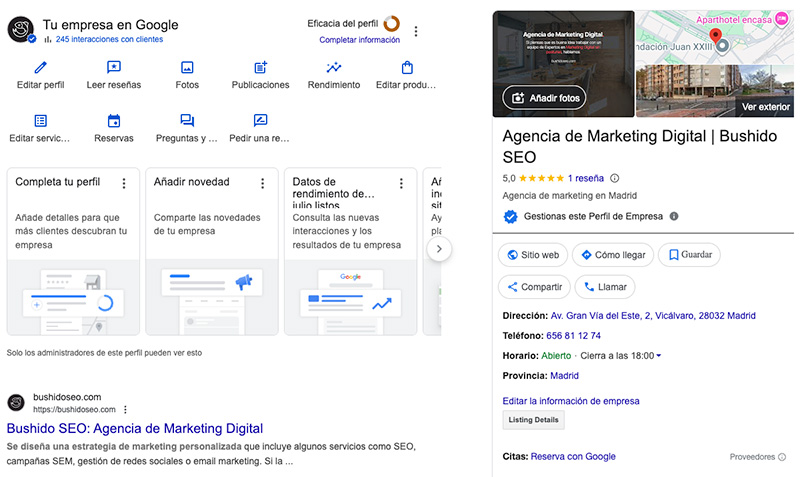Click Llamar button
Image resolution: width=800 pixels, height=477 pixels.
pyautogui.click(x=605, y=287)
